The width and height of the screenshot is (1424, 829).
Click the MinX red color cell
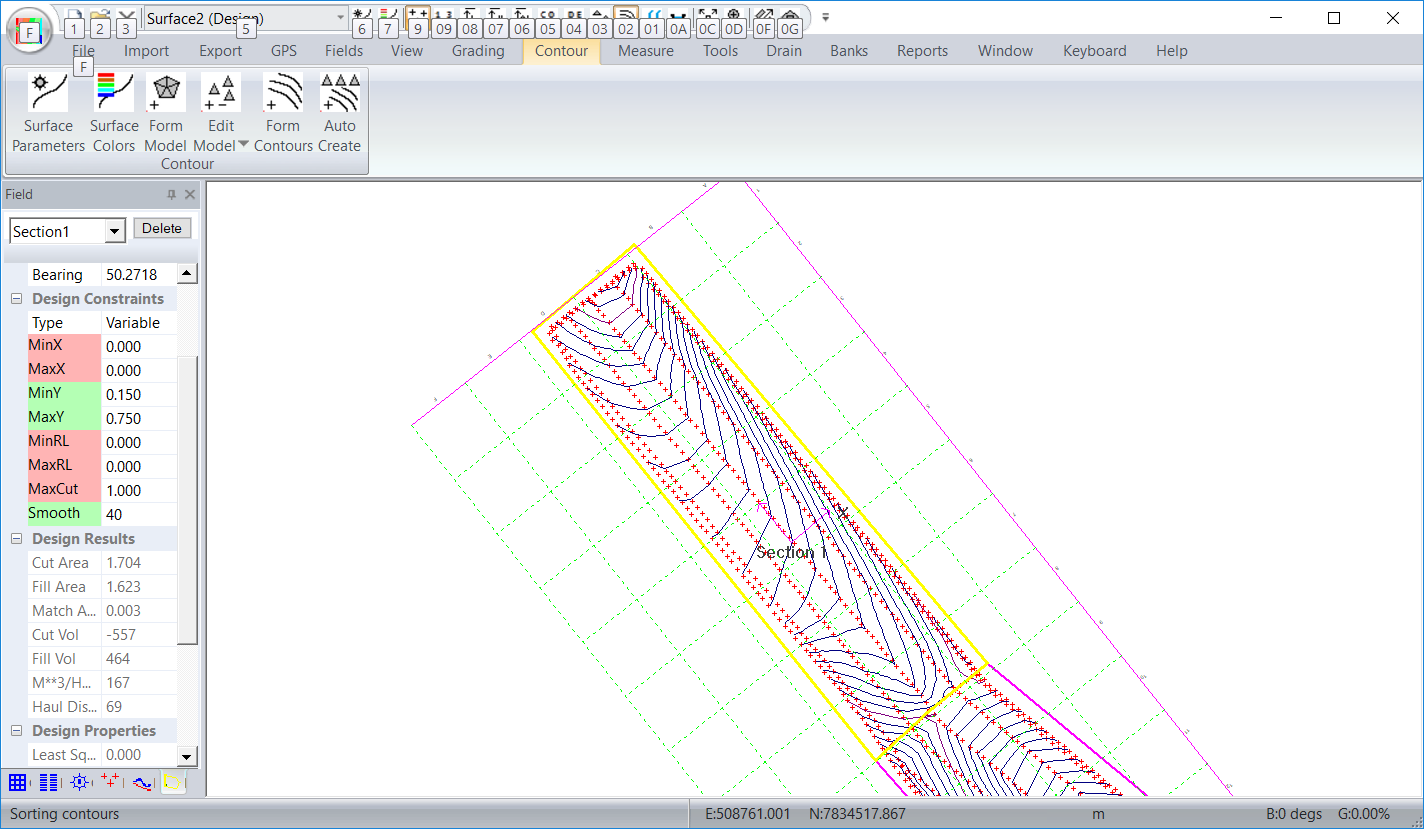click(64, 346)
